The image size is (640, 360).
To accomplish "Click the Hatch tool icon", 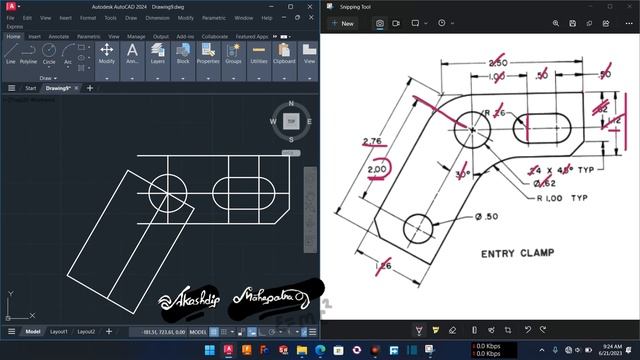I will [81, 68].
